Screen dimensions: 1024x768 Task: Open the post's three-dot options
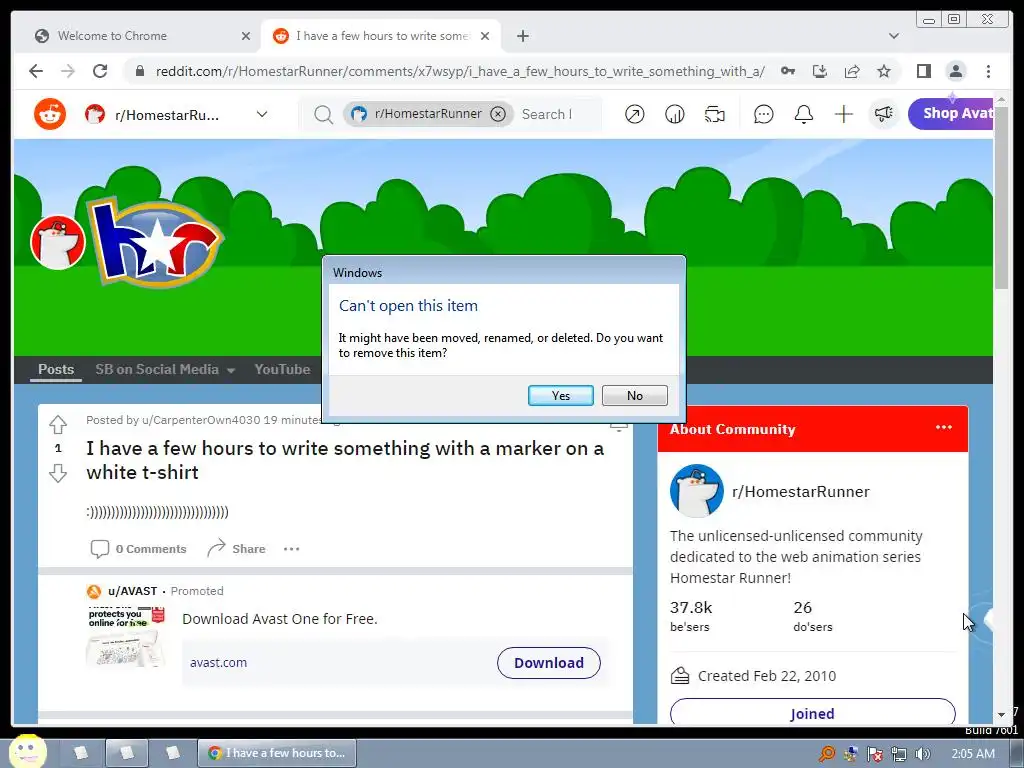coord(291,549)
